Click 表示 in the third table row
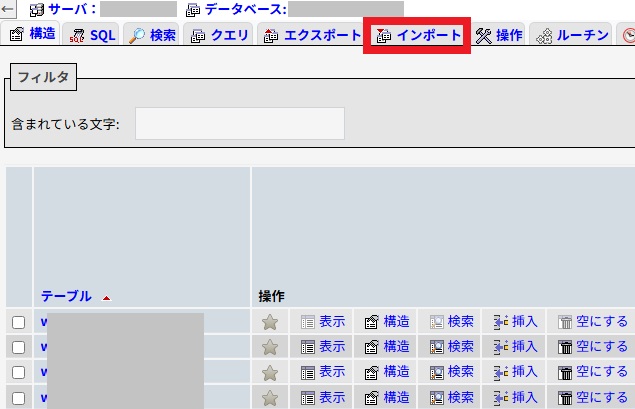635x409 pixels. pos(323,372)
